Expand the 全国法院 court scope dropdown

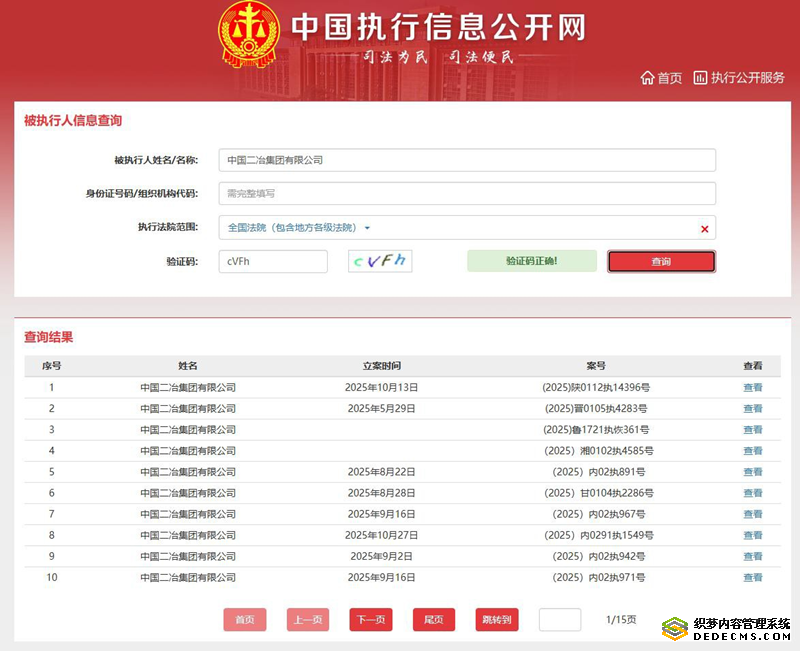pyautogui.click(x=367, y=228)
